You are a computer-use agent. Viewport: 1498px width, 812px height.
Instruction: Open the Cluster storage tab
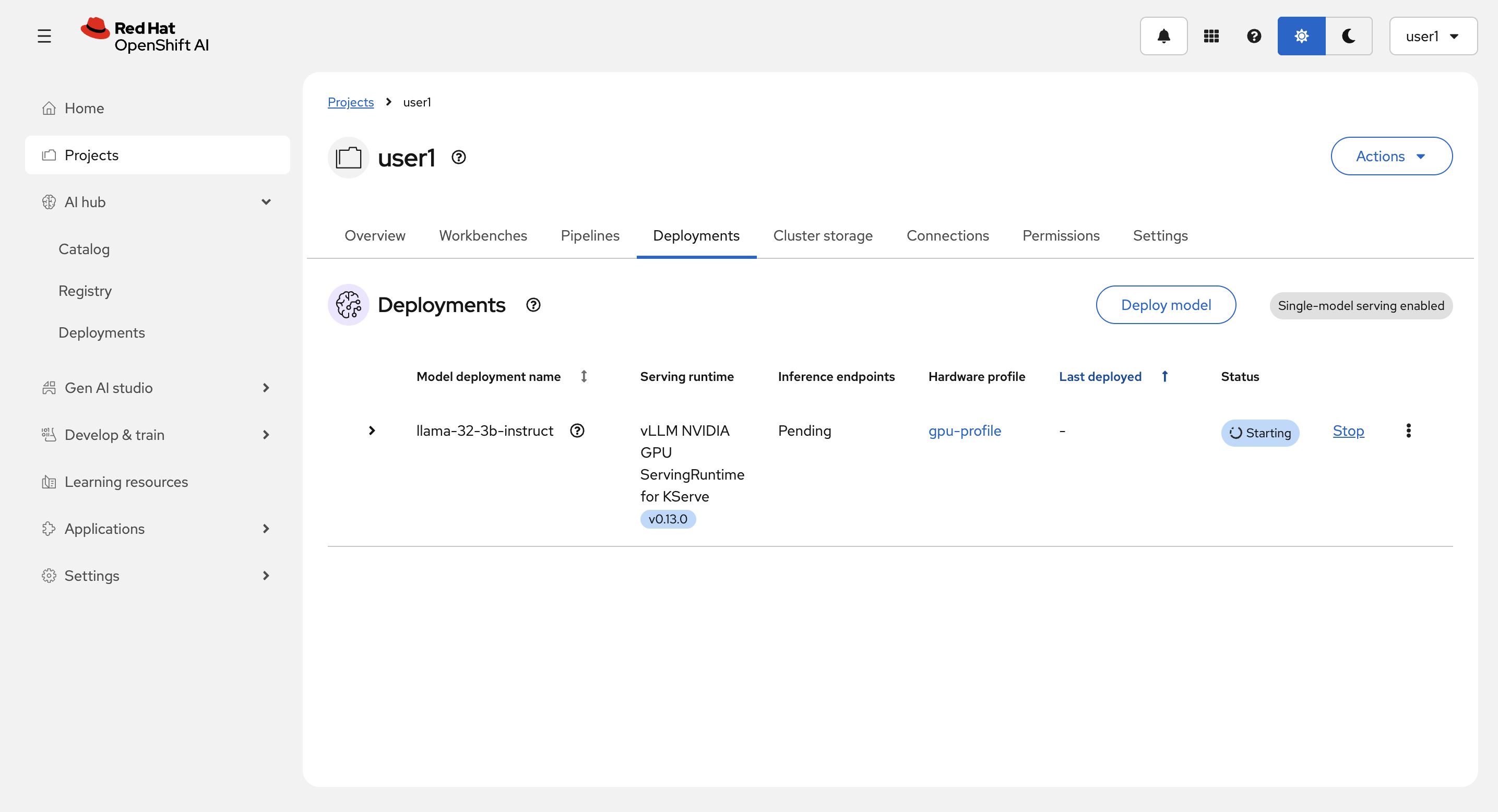click(x=822, y=235)
